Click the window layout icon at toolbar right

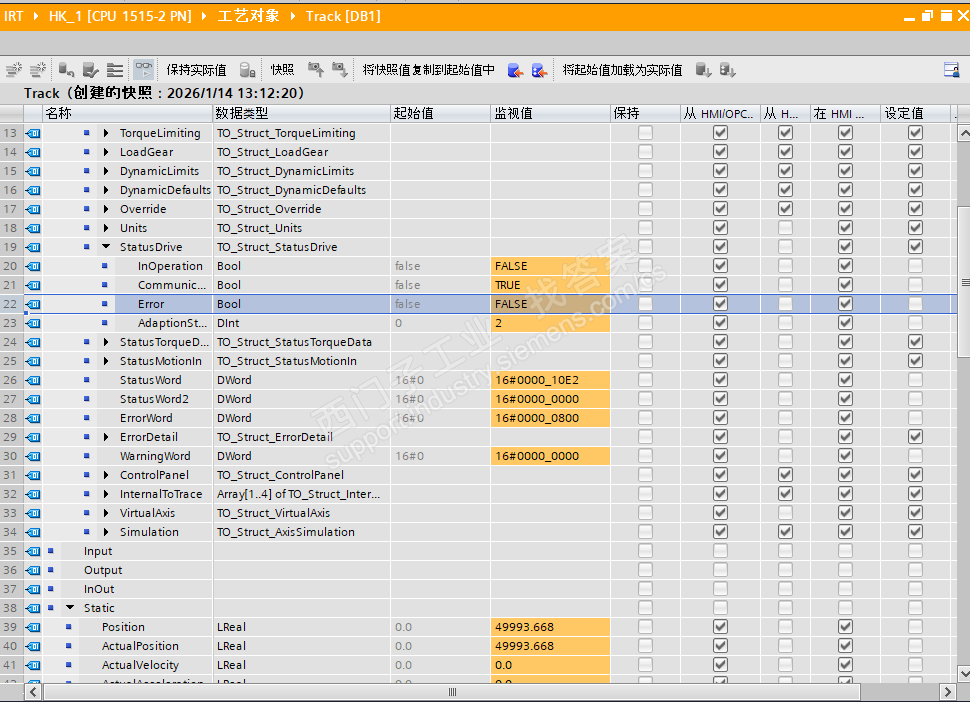[951, 70]
